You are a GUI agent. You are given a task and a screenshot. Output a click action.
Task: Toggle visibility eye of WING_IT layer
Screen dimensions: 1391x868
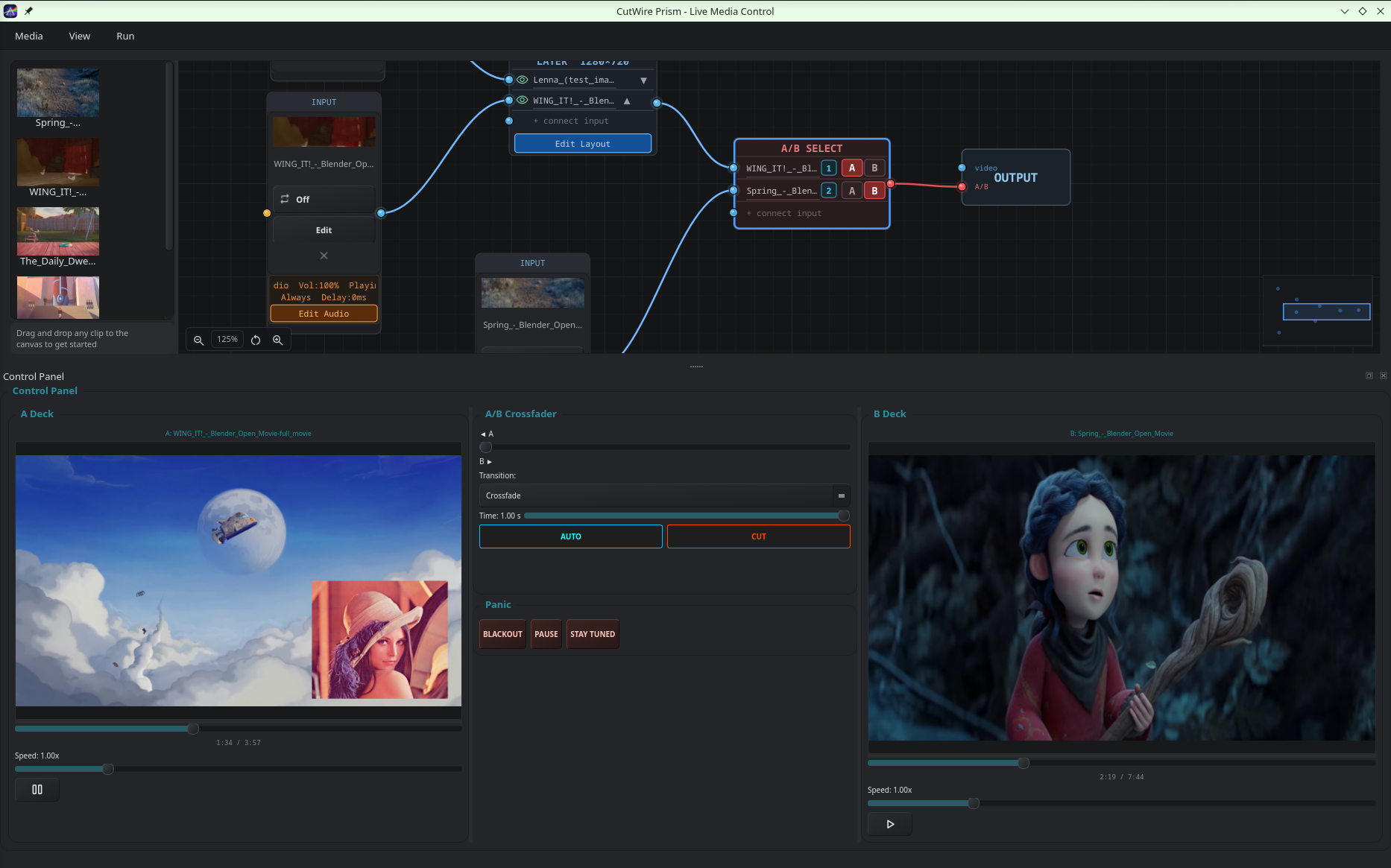coord(523,100)
